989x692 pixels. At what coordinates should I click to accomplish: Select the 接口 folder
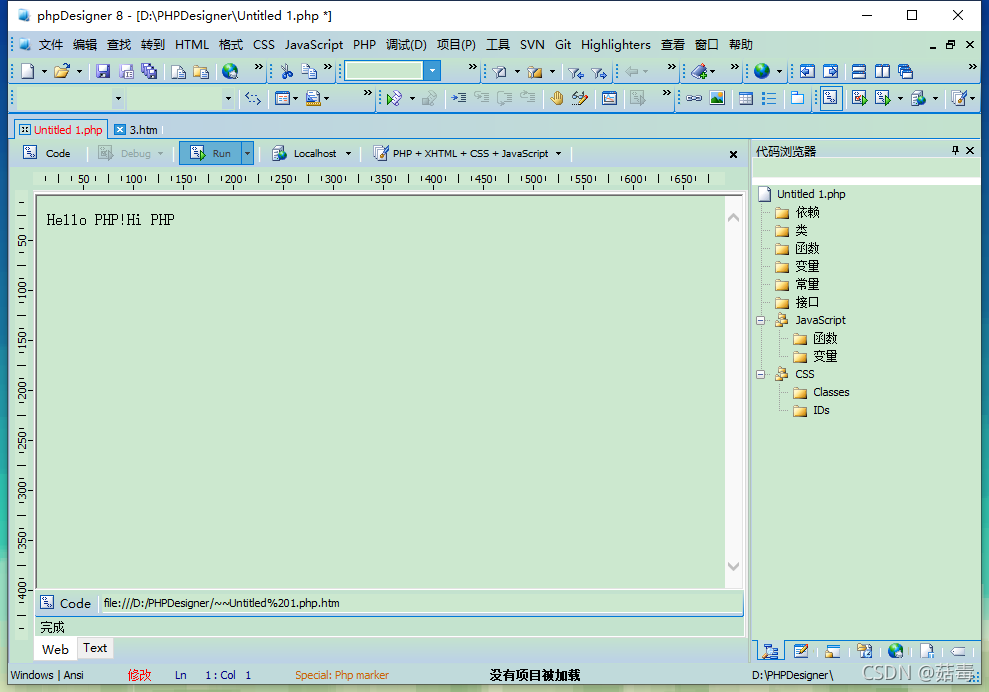point(807,303)
